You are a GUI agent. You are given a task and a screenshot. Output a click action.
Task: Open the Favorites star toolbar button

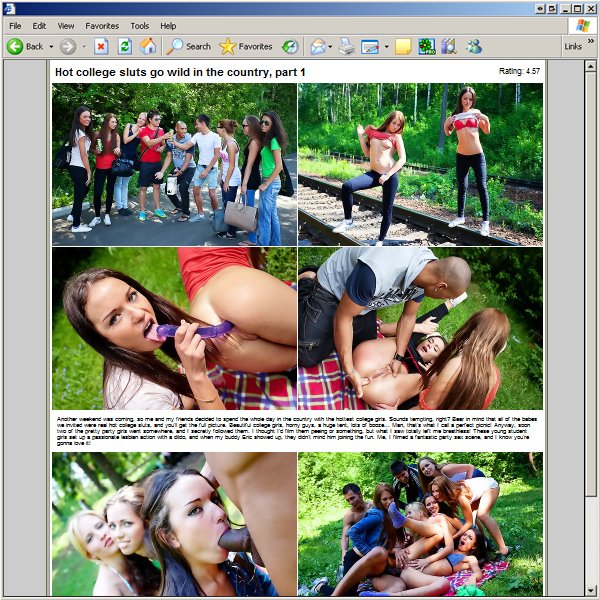pos(246,47)
